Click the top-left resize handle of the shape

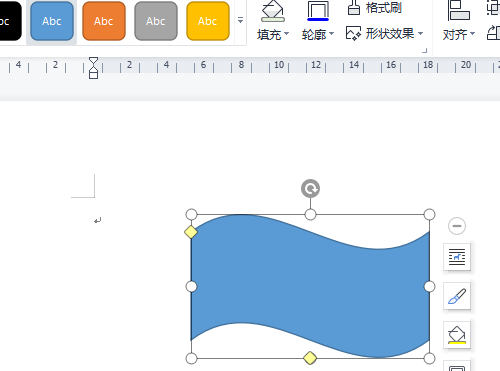[x=191, y=214]
